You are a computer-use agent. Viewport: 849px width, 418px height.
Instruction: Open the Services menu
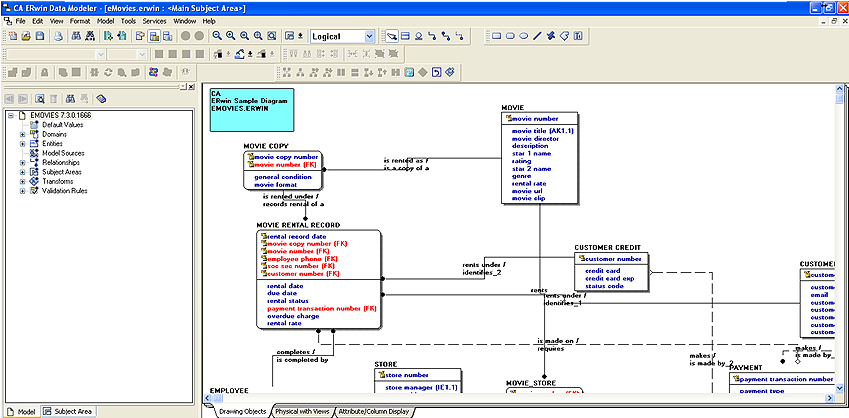pos(154,20)
